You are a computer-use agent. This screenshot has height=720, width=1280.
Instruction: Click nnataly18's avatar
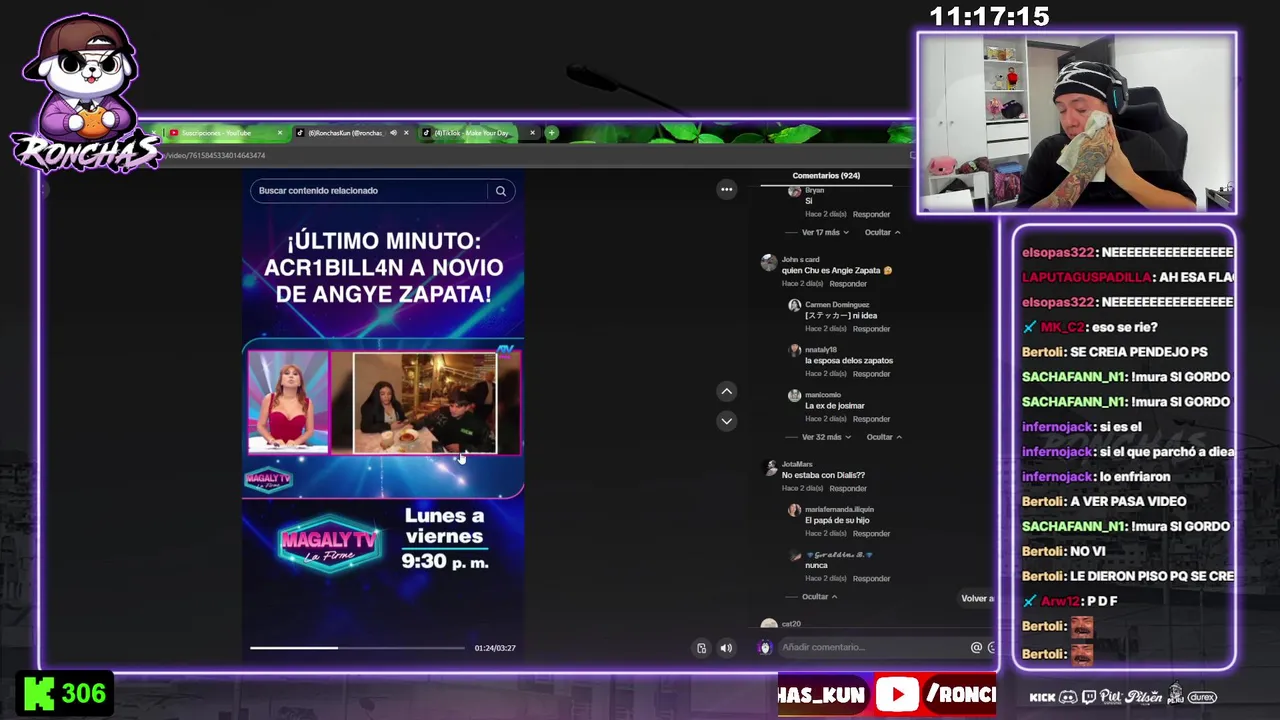(794, 351)
